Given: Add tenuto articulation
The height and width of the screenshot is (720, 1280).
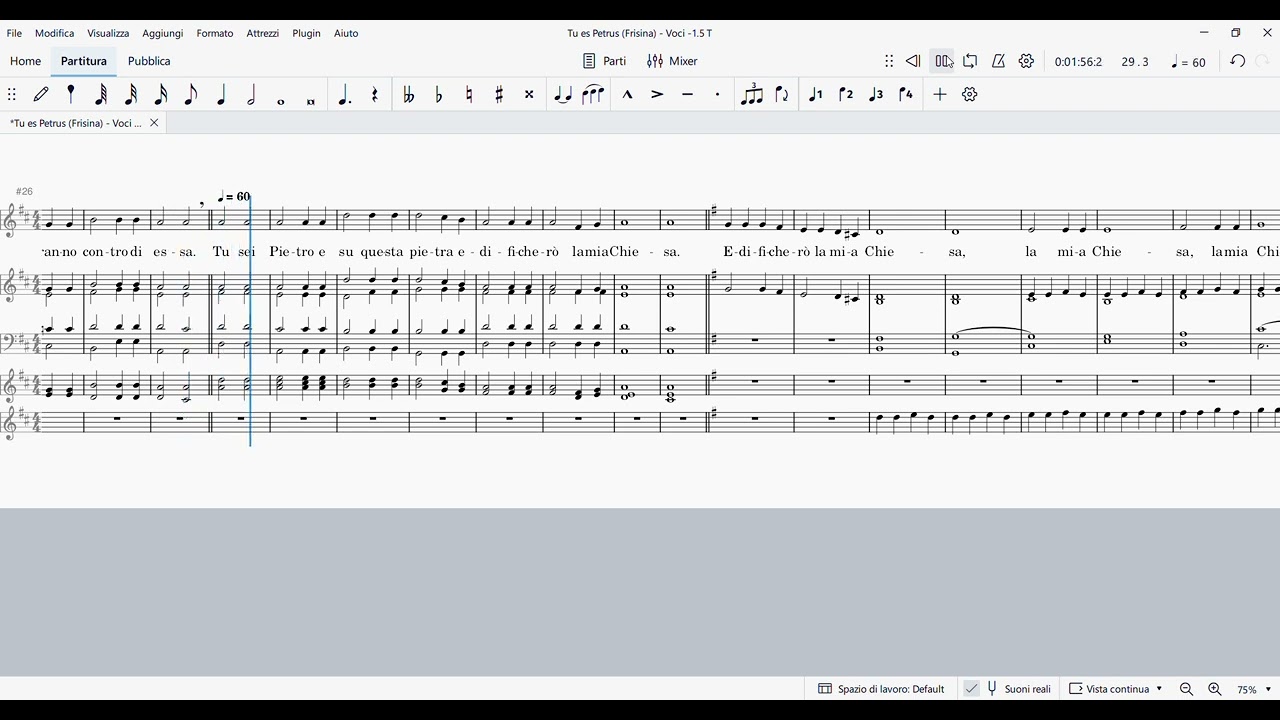Looking at the screenshot, I should tap(687, 94).
